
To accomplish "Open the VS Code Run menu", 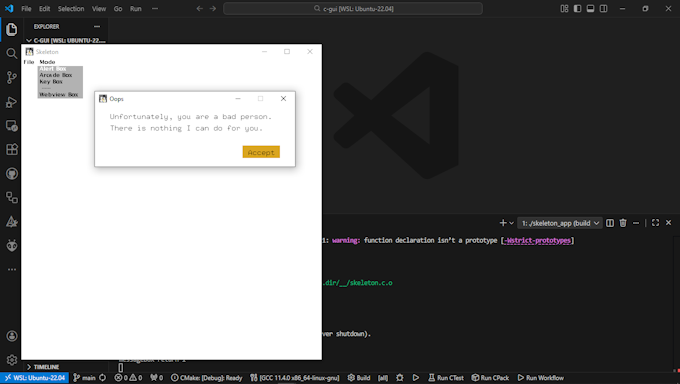I will pyautogui.click(x=136, y=9).
